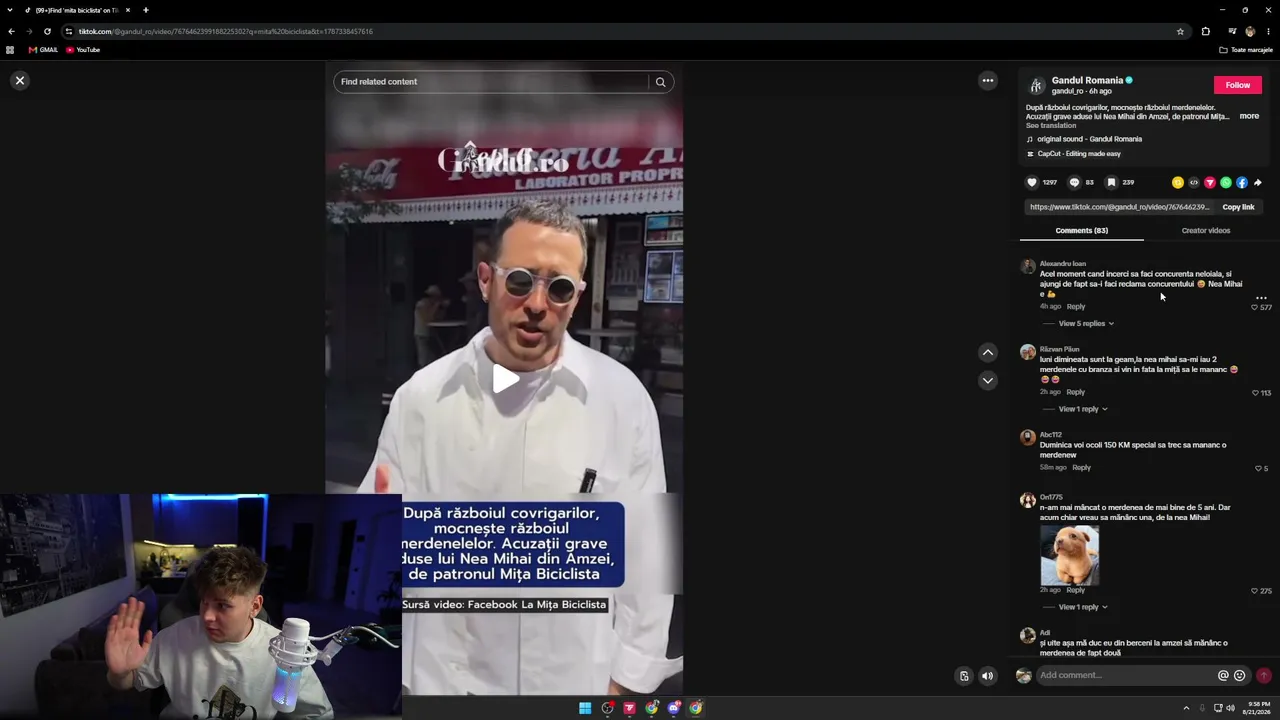
Task: Open the browser tab search dropdown
Action: pyautogui.click(x=10, y=10)
